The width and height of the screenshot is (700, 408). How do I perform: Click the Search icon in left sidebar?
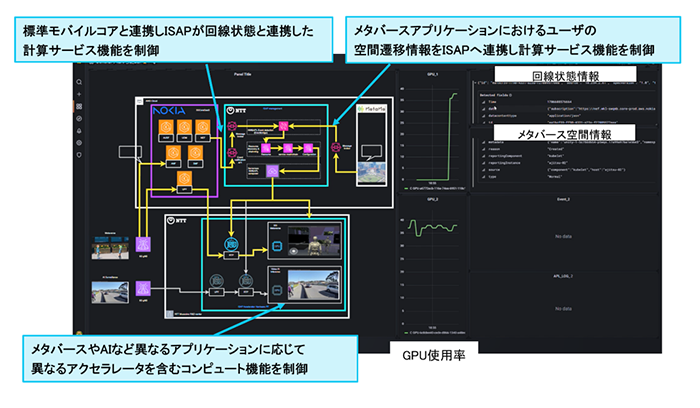point(80,82)
